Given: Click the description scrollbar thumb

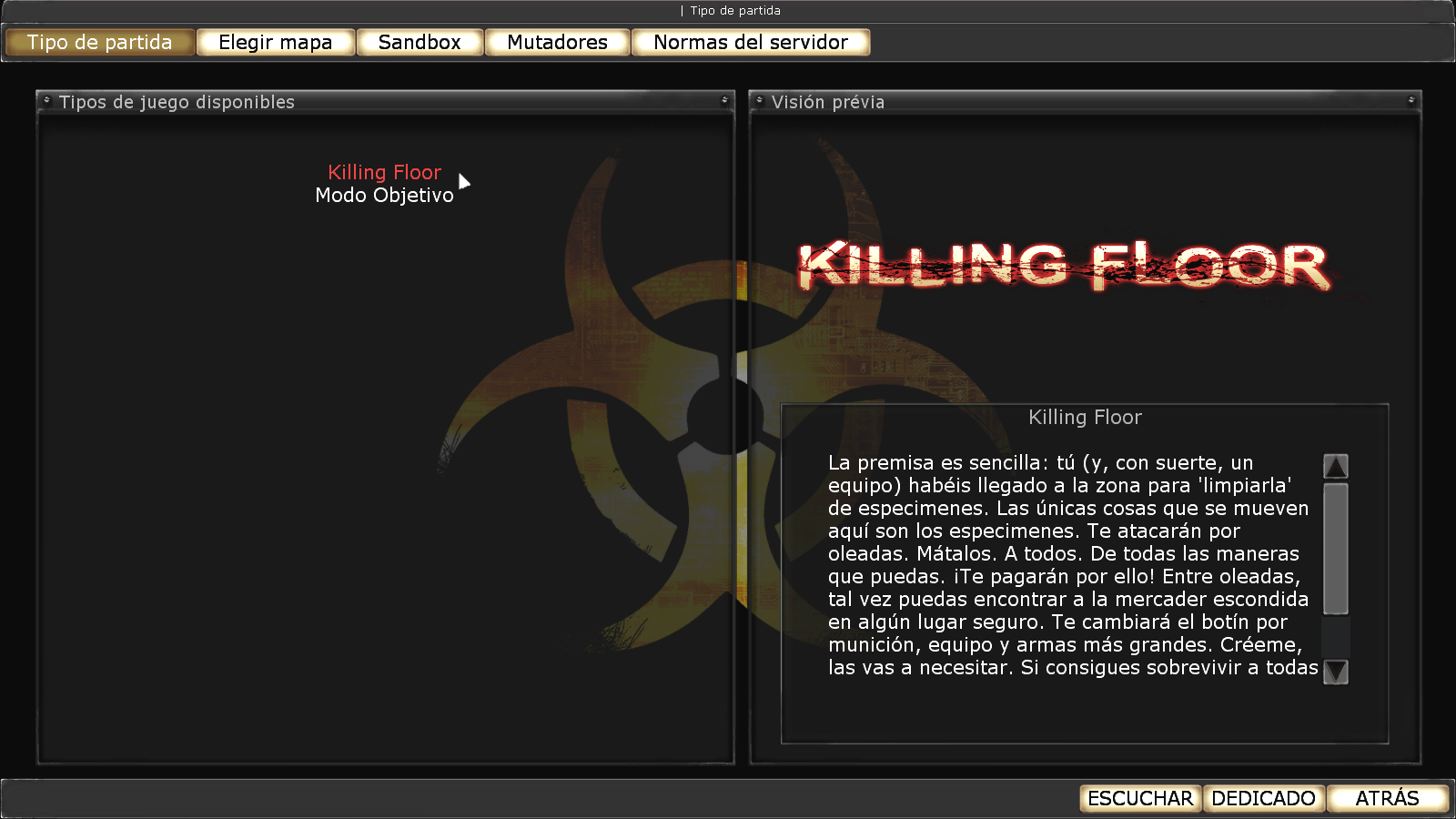Looking at the screenshot, I should (x=1336, y=549).
